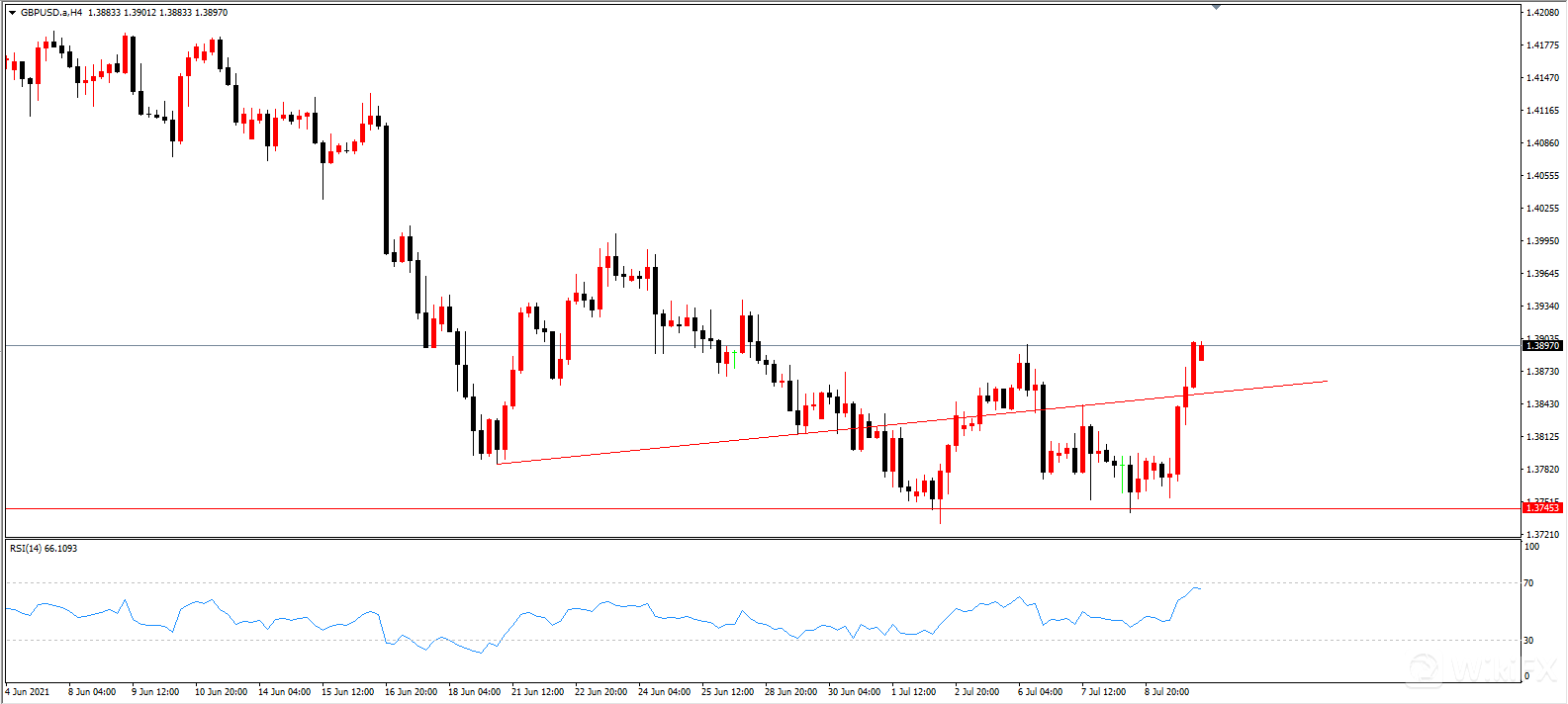Click the GBPUSD.a,H4 symbol title text
Image resolution: width=1568 pixels, height=704 pixels.
pos(51,13)
